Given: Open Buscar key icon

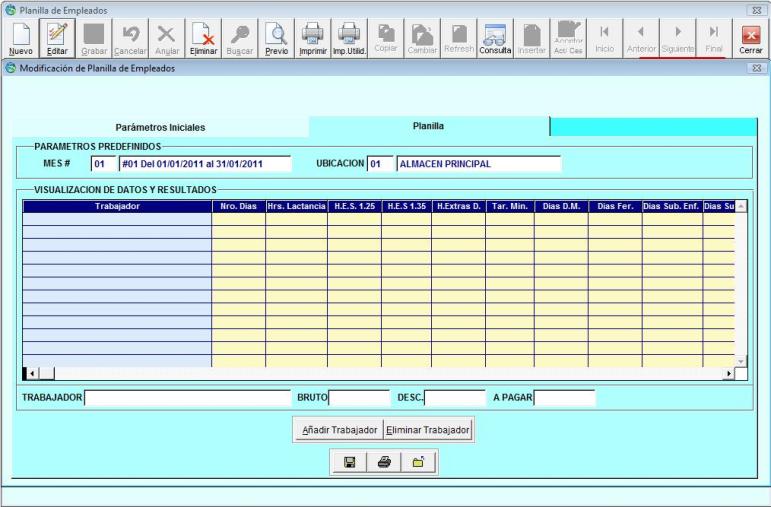Looking at the screenshot, I should pos(239,39).
